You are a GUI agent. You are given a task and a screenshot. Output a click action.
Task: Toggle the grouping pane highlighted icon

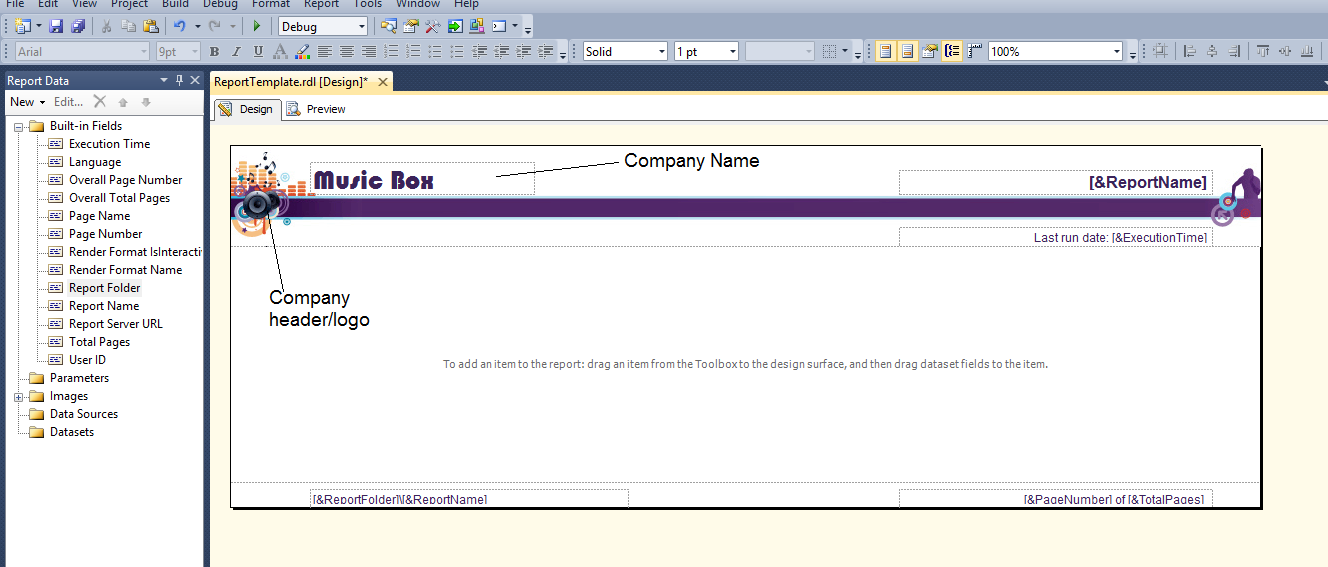point(952,51)
